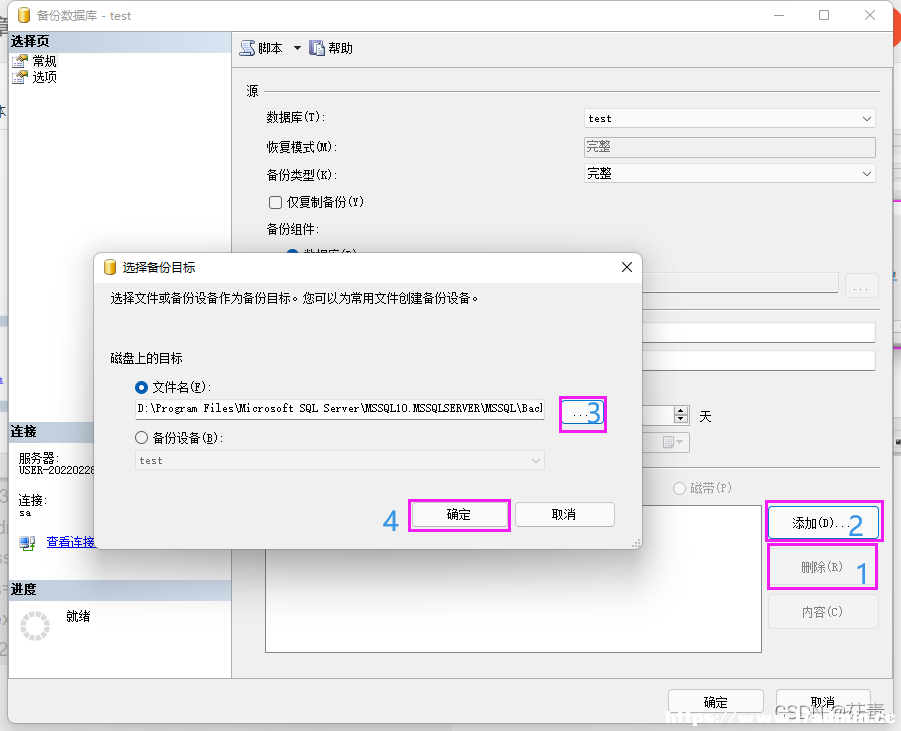
Task: Select the 选项 page in the Select a page list
Action: pos(44,77)
